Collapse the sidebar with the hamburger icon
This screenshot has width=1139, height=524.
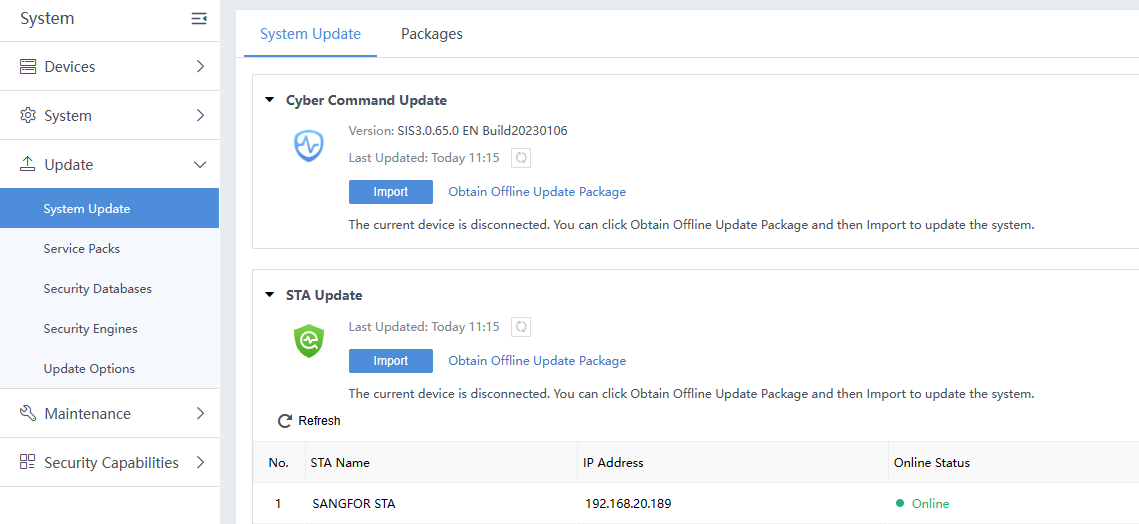tap(199, 19)
